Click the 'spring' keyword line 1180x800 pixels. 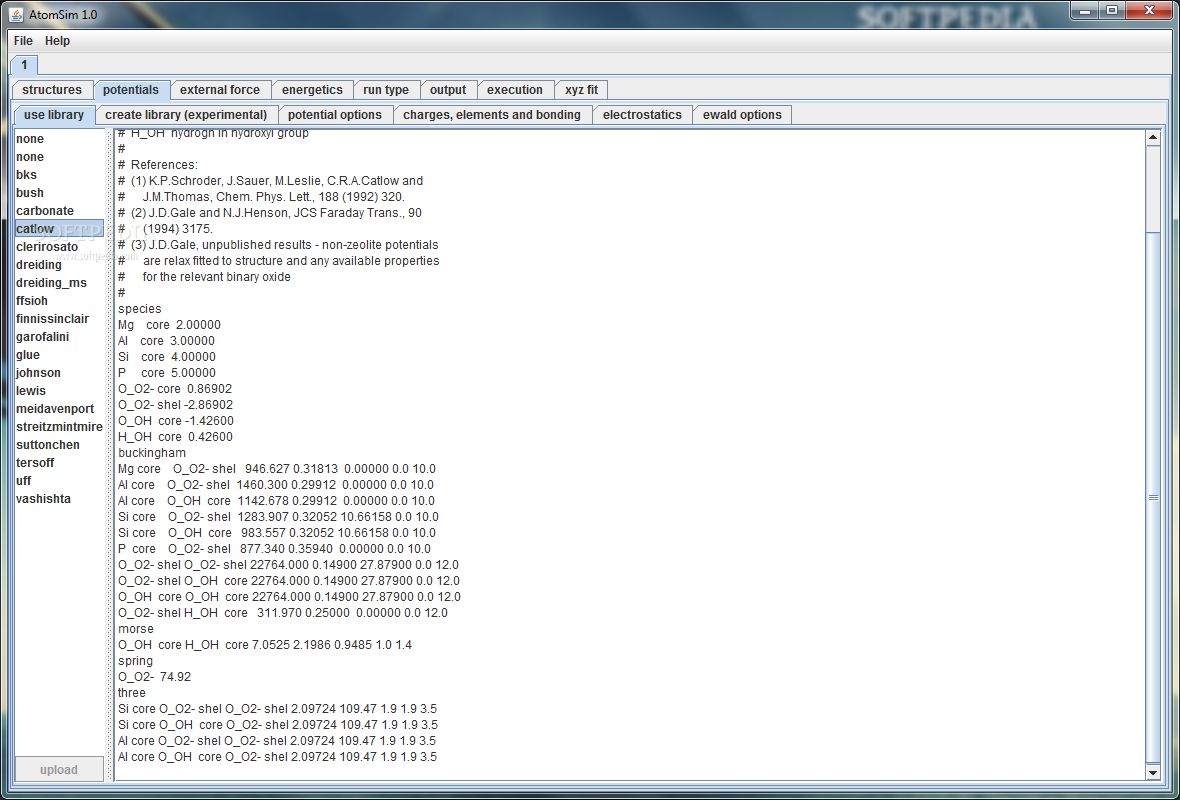[135, 660]
